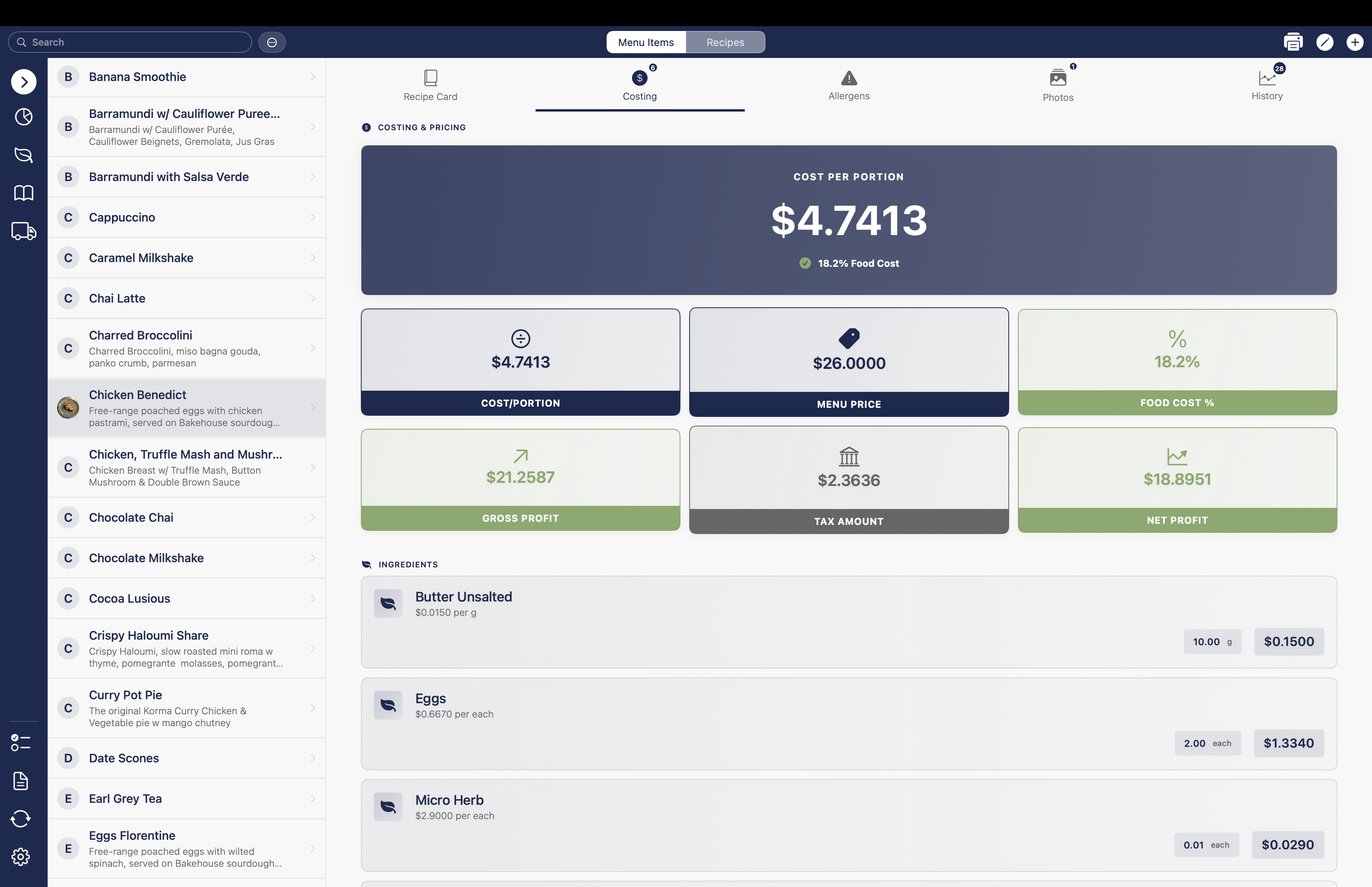Click the leaf ingredients sidebar icon
The height and width of the screenshot is (887, 1372).
(23, 155)
